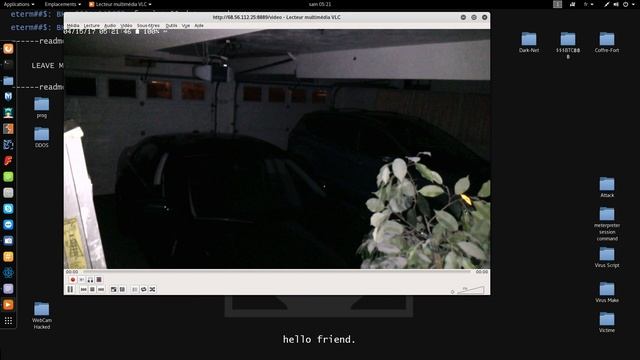Open VLC extended settings button
Viewport: 640px width, 360px height.
[x=122, y=289]
